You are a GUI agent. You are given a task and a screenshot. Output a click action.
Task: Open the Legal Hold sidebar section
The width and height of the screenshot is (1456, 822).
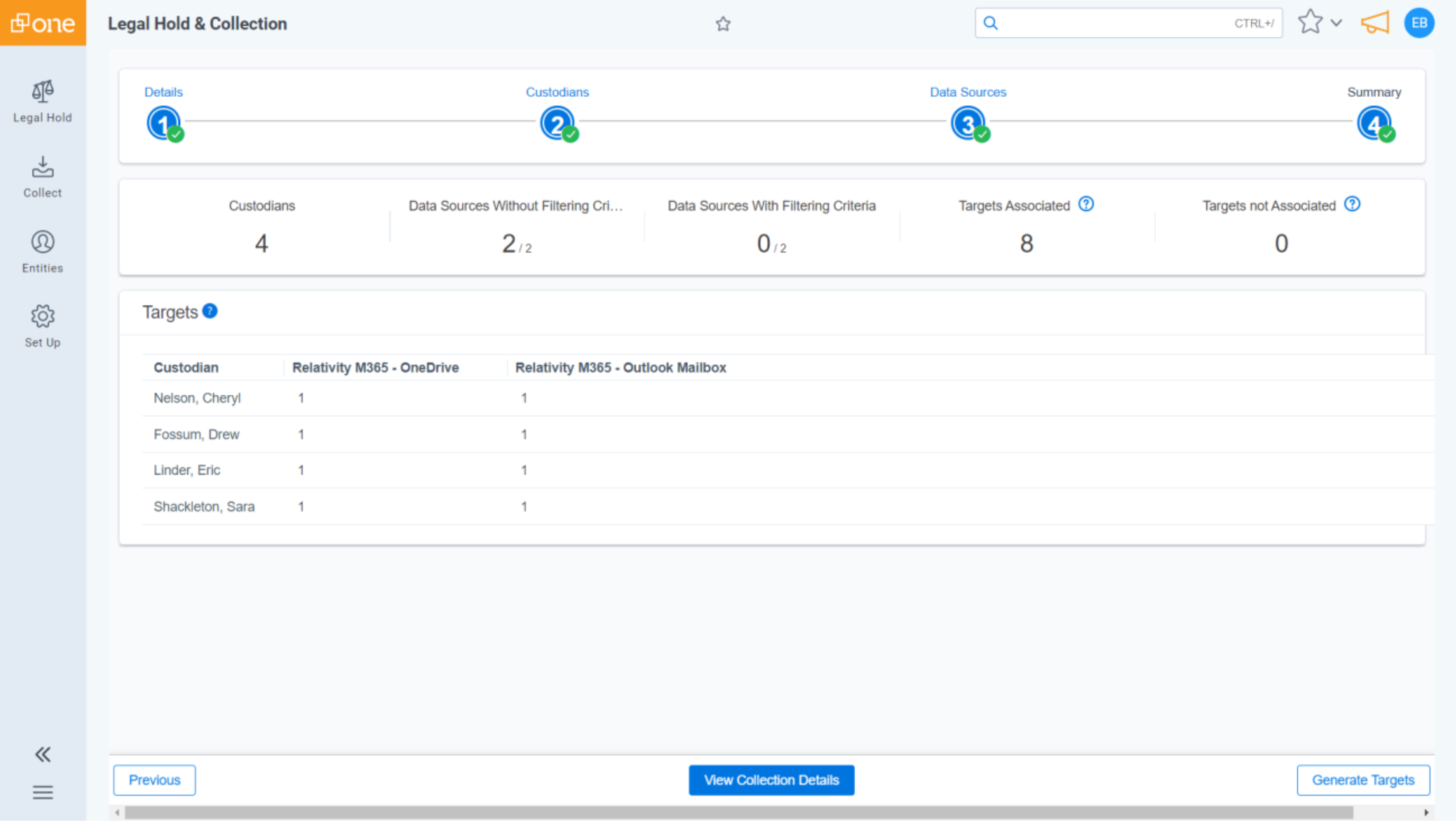coord(42,102)
